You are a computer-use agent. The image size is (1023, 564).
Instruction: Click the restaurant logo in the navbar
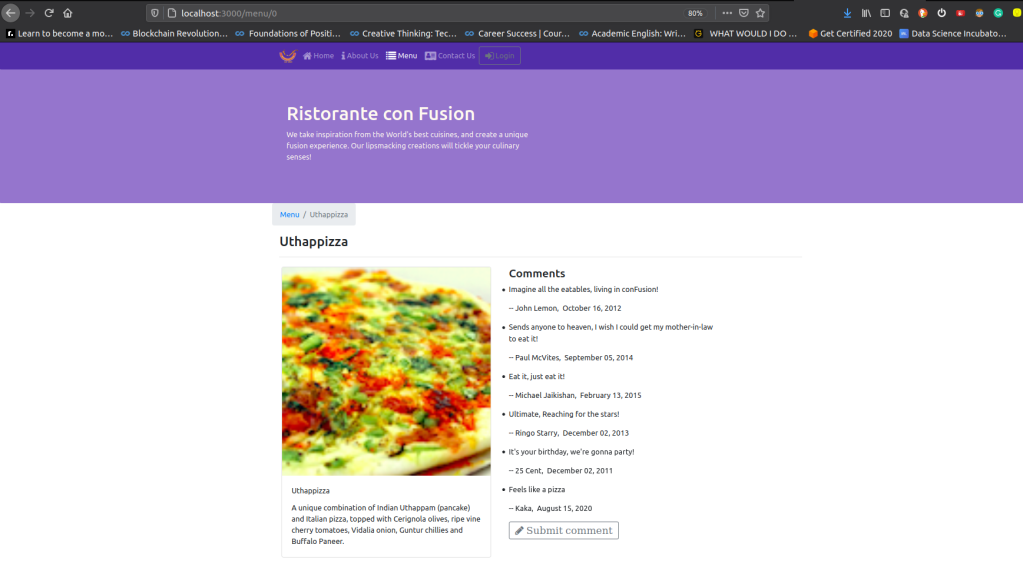288,56
